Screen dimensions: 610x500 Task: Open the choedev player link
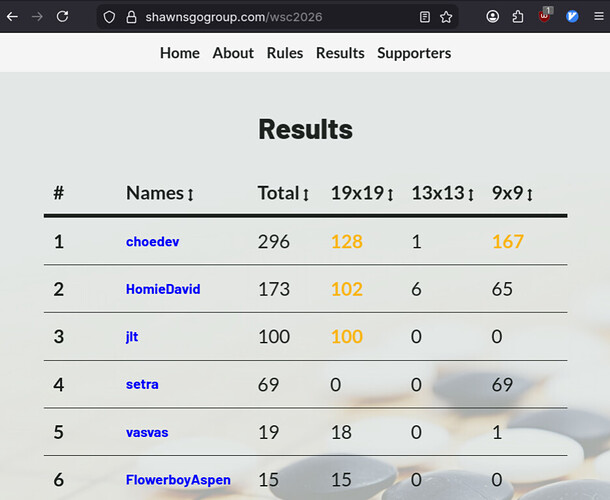click(x=152, y=242)
